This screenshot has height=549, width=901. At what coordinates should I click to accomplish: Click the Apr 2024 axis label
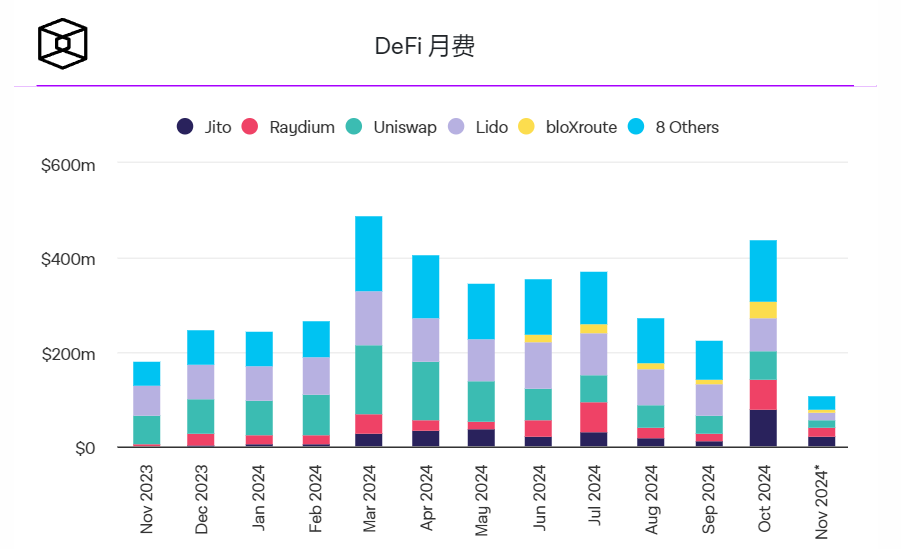click(426, 497)
